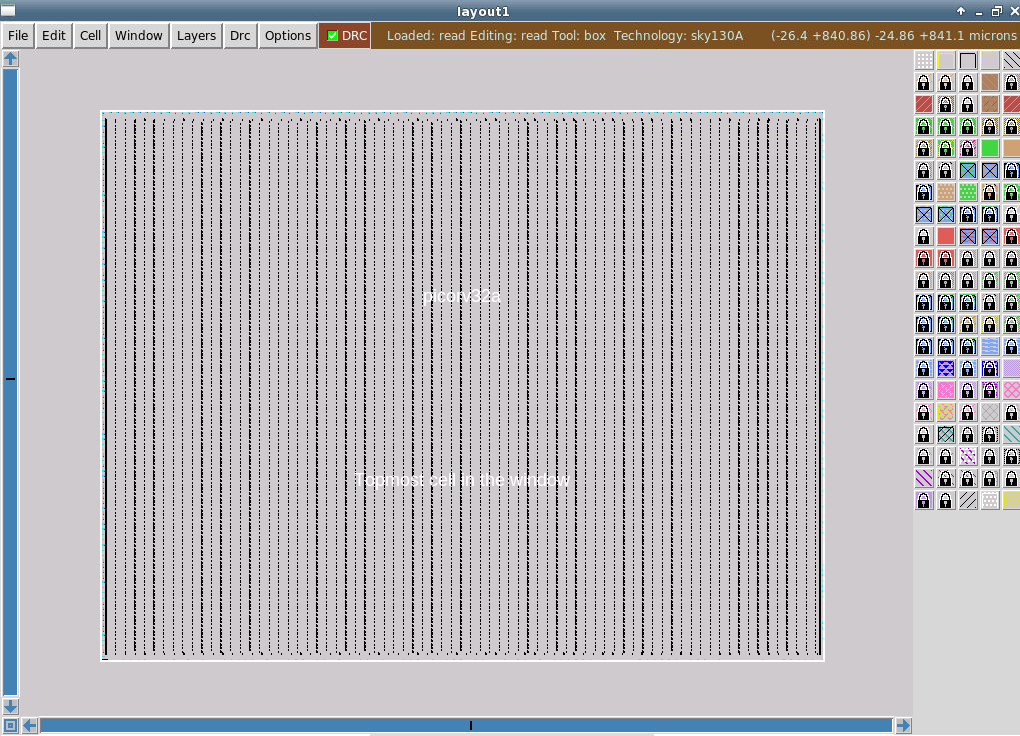Select the yellow outline box layer swatch
Screen dimensions: 1020x736
click(x=946, y=61)
